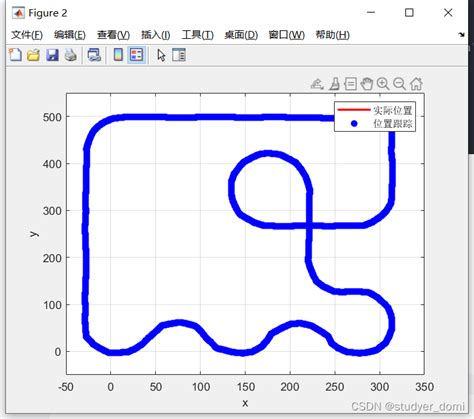Restore view with the home icon

(416, 84)
